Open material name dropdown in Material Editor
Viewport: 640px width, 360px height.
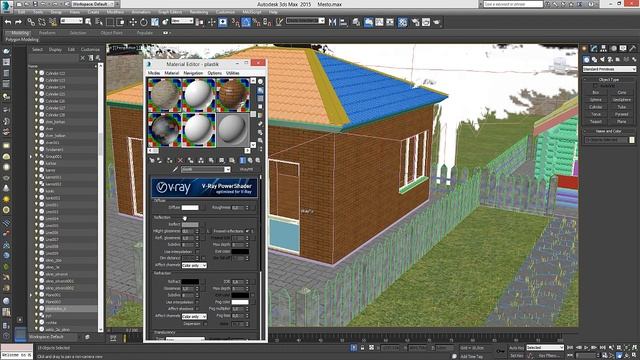point(227,169)
